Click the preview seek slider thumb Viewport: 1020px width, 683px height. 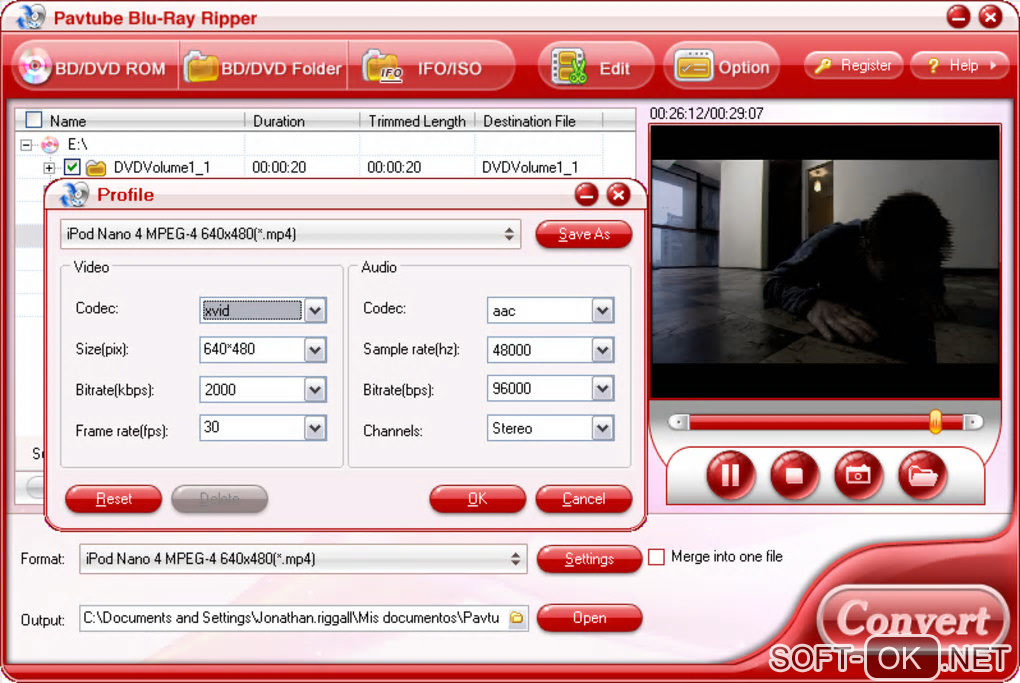tap(935, 422)
